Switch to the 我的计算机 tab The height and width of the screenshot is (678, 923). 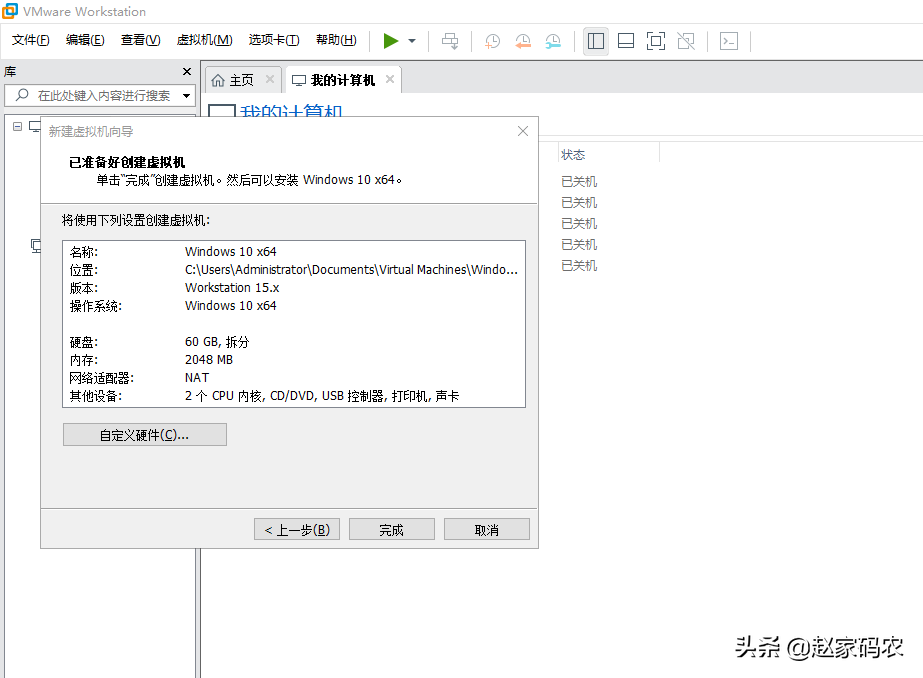(343, 80)
